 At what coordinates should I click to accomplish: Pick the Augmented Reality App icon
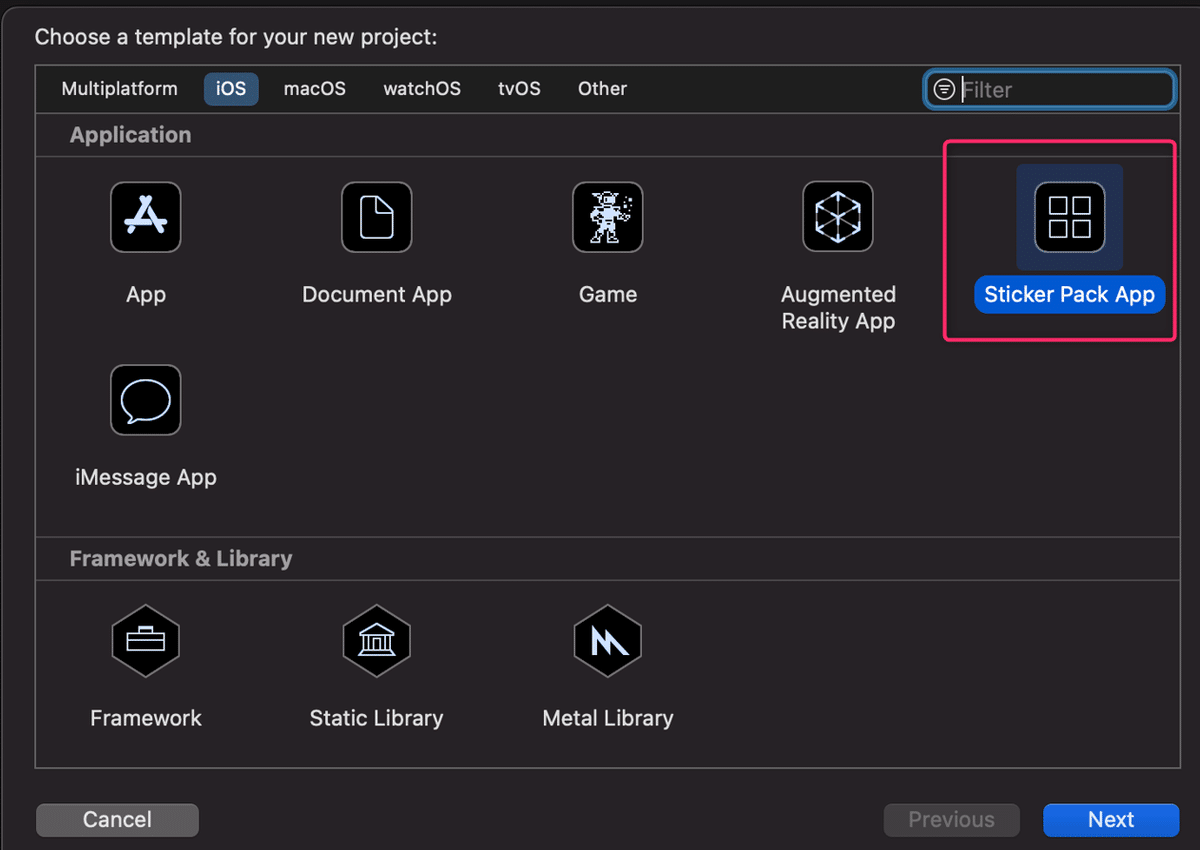tap(838, 217)
